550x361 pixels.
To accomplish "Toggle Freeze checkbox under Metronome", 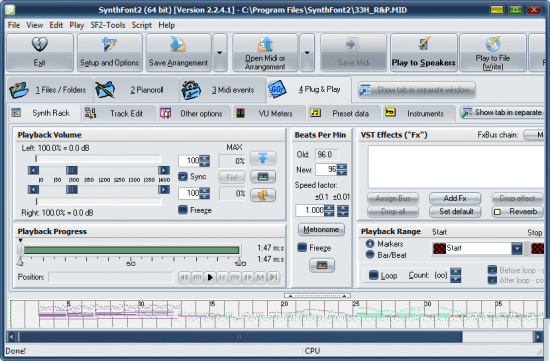I will (302, 248).
